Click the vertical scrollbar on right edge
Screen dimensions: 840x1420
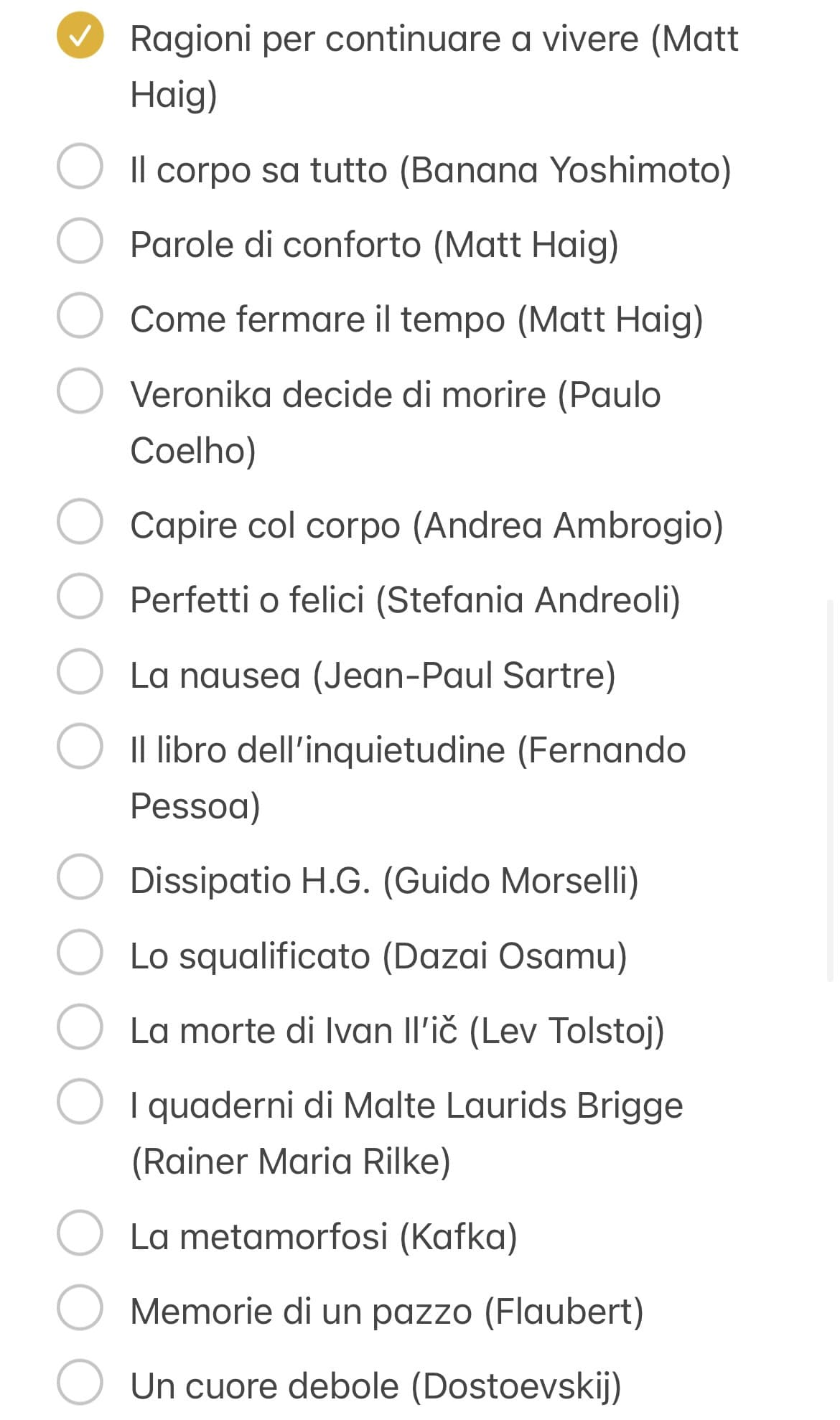point(831,790)
